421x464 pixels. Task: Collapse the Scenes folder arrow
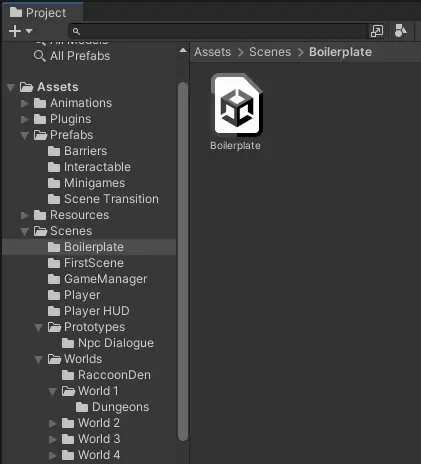(25, 231)
